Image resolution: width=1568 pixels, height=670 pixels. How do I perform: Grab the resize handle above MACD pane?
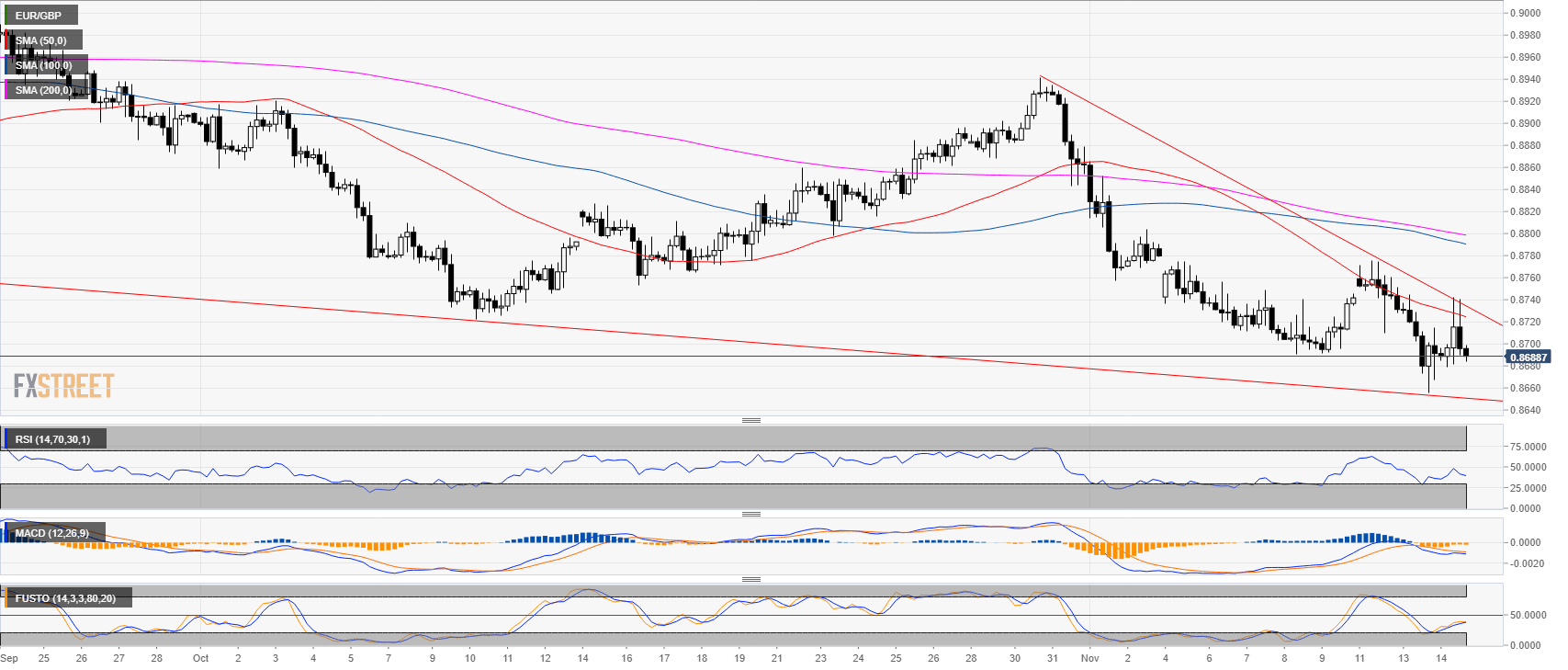coord(750,514)
